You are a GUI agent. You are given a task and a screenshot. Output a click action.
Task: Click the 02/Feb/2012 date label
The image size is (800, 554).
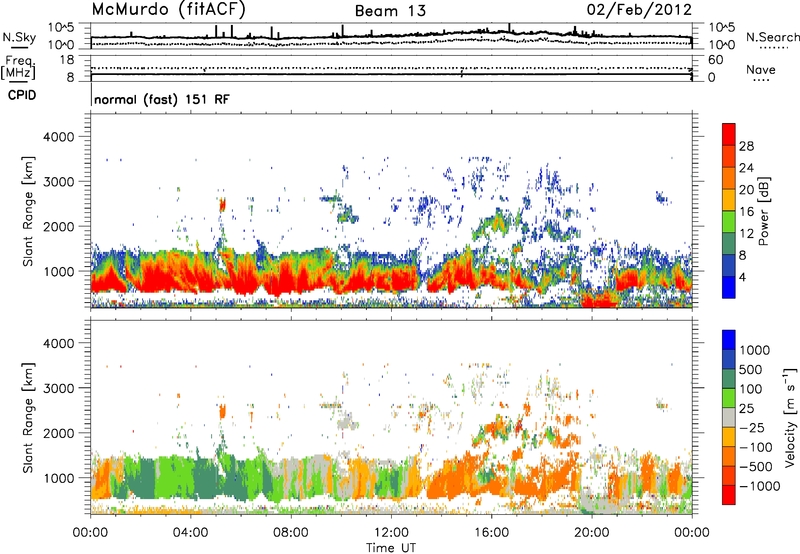[x=639, y=10]
